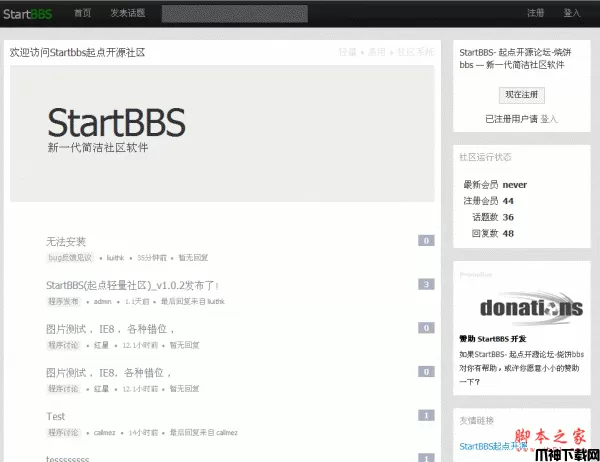Open the StartBBS起点开源 friendly link
The width and height of the screenshot is (600, 462).
coord(493,446)
